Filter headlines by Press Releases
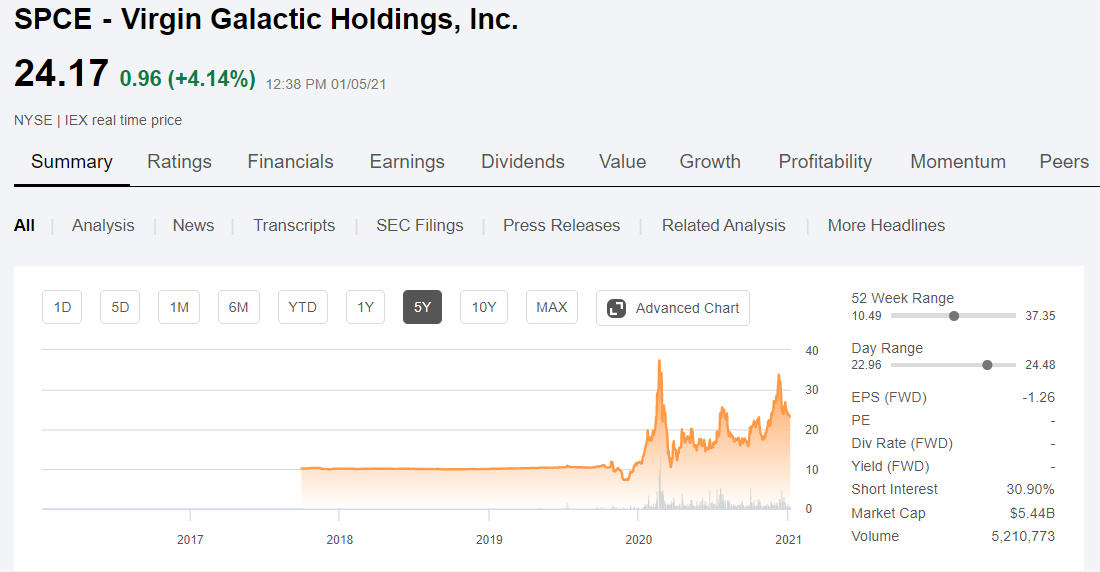The width and height of the screenshot is (1100, 572). coord(561,225)
